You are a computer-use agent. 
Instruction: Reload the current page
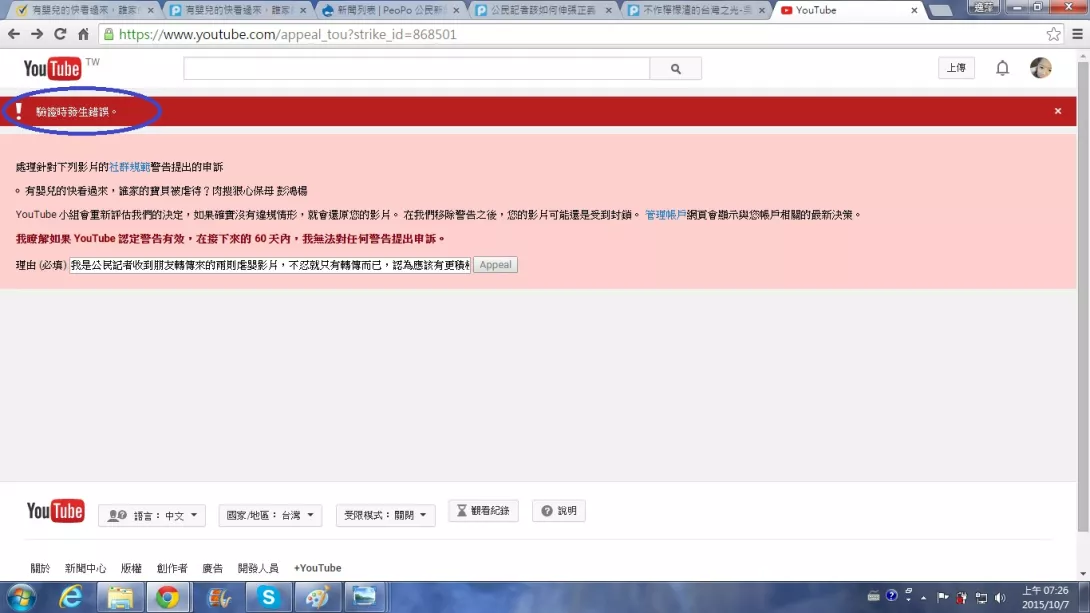click(60, 34)
